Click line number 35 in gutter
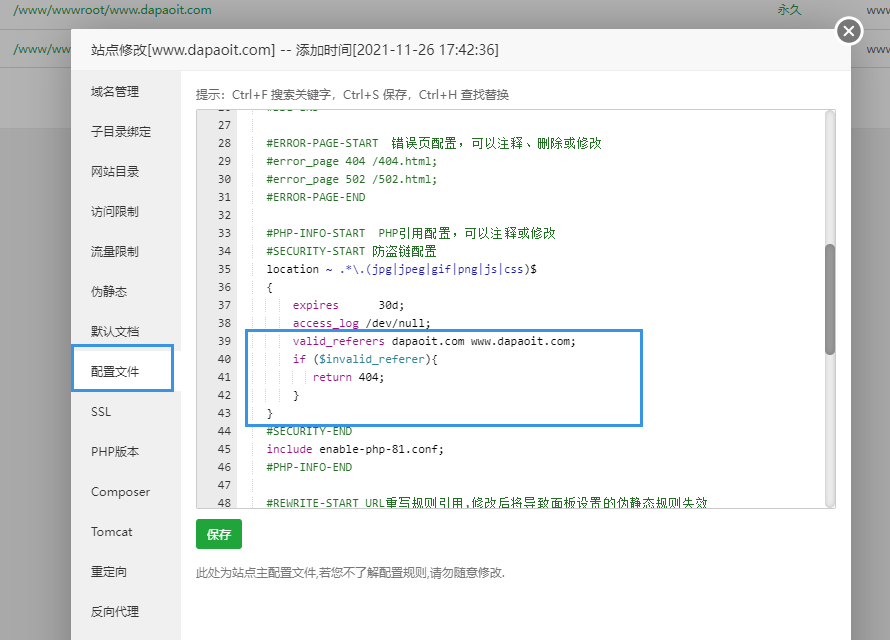 [x=224, y=269]
